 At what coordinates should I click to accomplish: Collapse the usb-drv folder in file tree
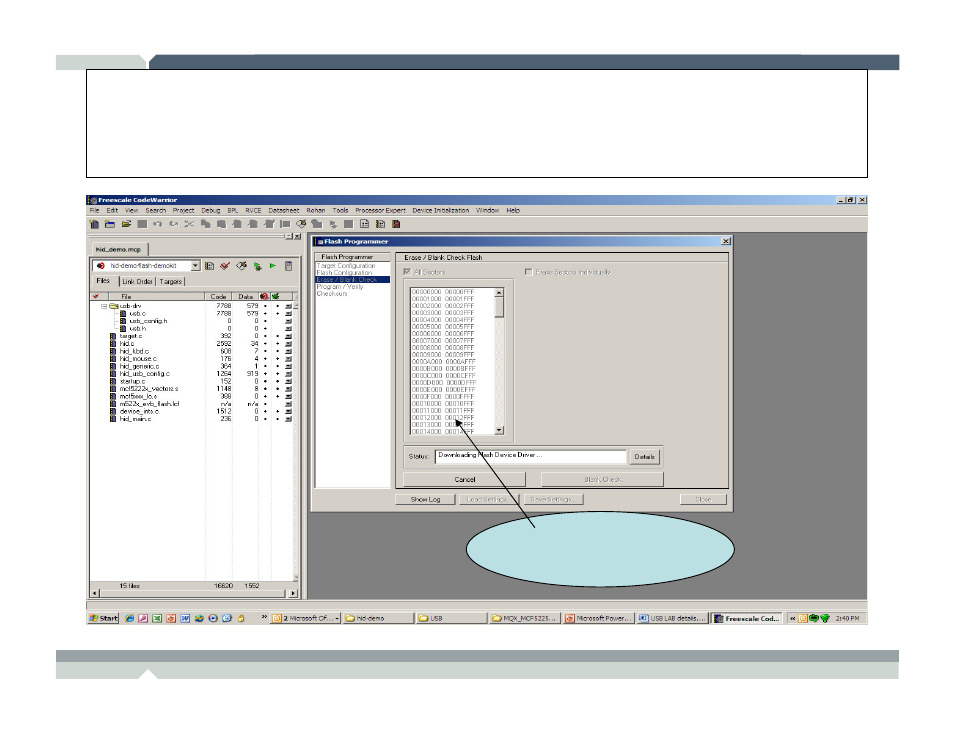[104, 306]
